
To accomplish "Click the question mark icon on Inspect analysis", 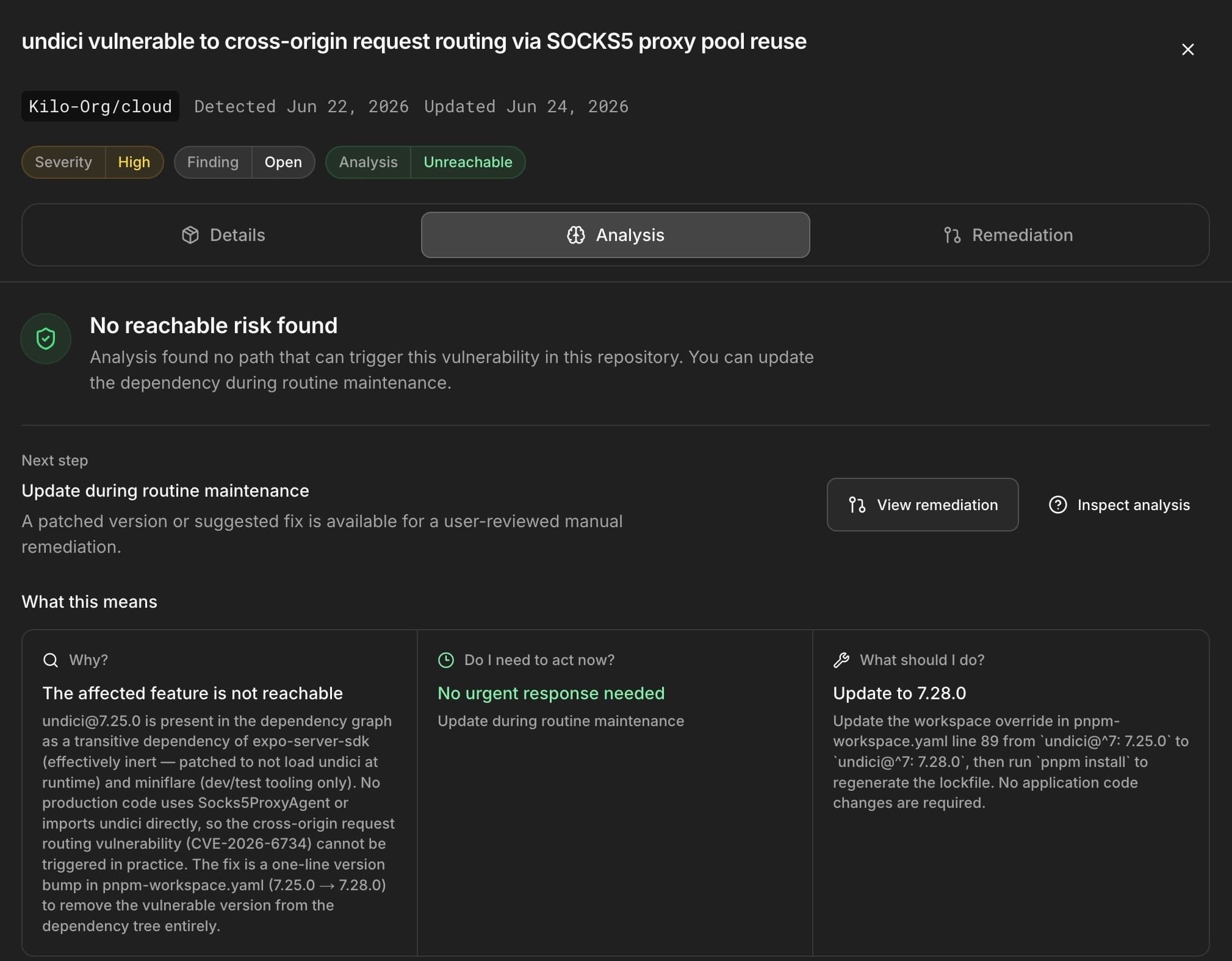I will (1057, 505).
